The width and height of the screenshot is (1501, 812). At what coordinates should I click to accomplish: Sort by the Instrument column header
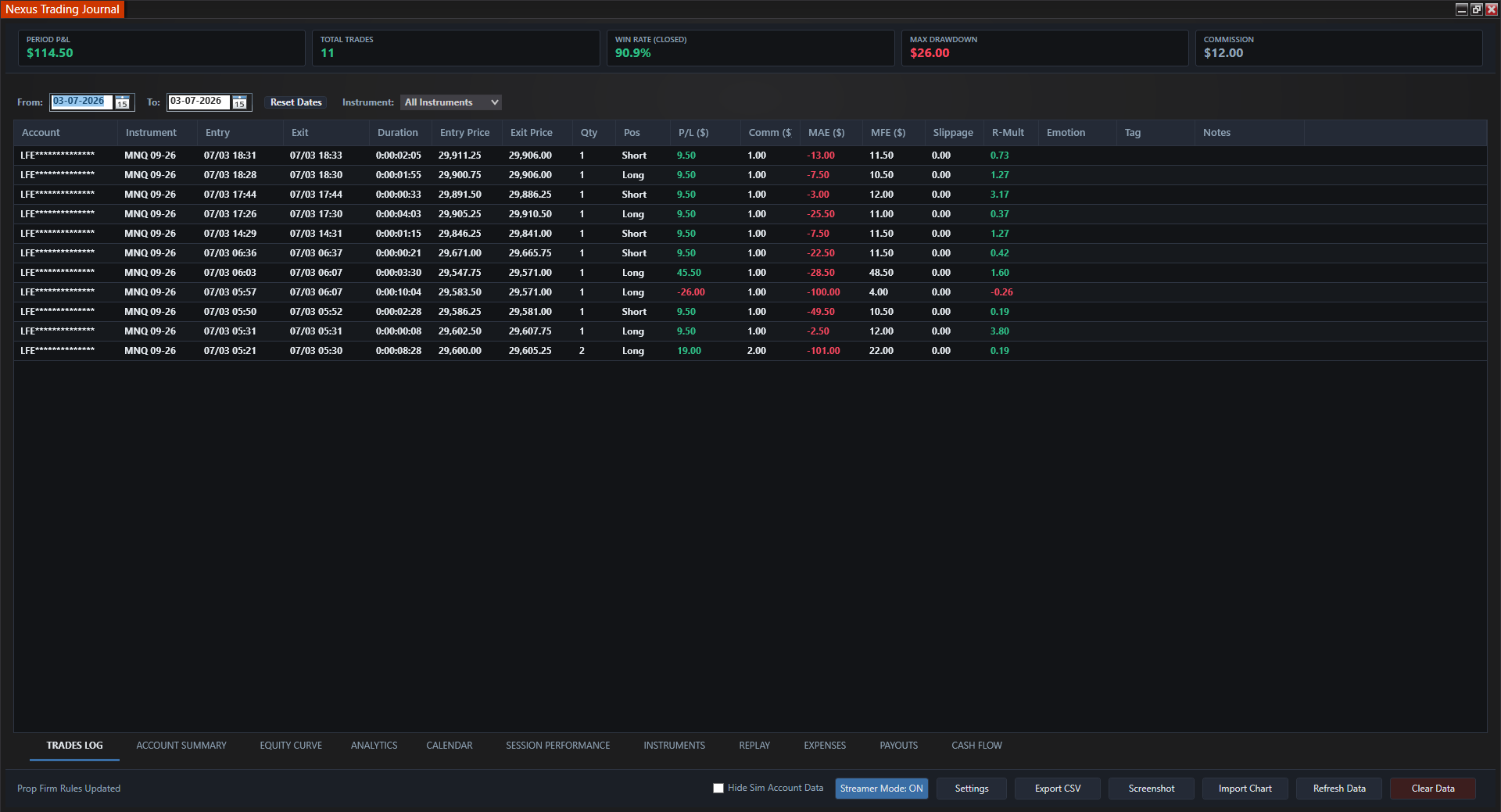(x=157, y=133)
